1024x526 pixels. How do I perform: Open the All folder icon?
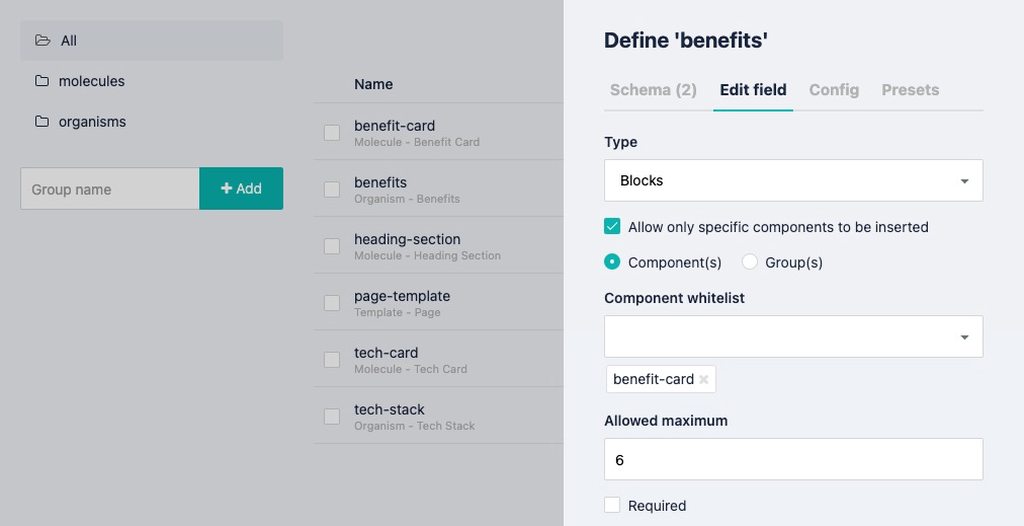[42, 41]
